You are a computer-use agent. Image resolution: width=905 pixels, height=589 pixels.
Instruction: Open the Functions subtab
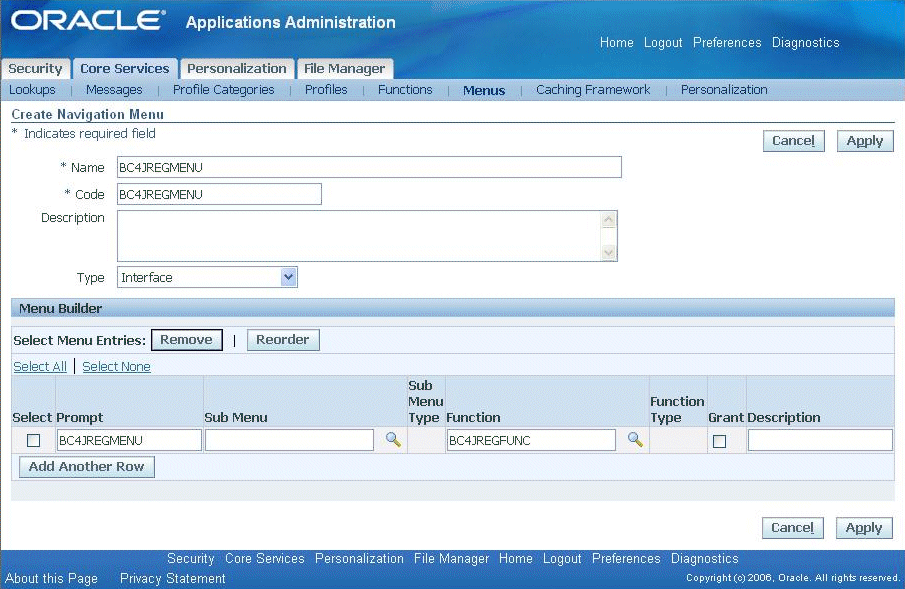coord(405,90)
